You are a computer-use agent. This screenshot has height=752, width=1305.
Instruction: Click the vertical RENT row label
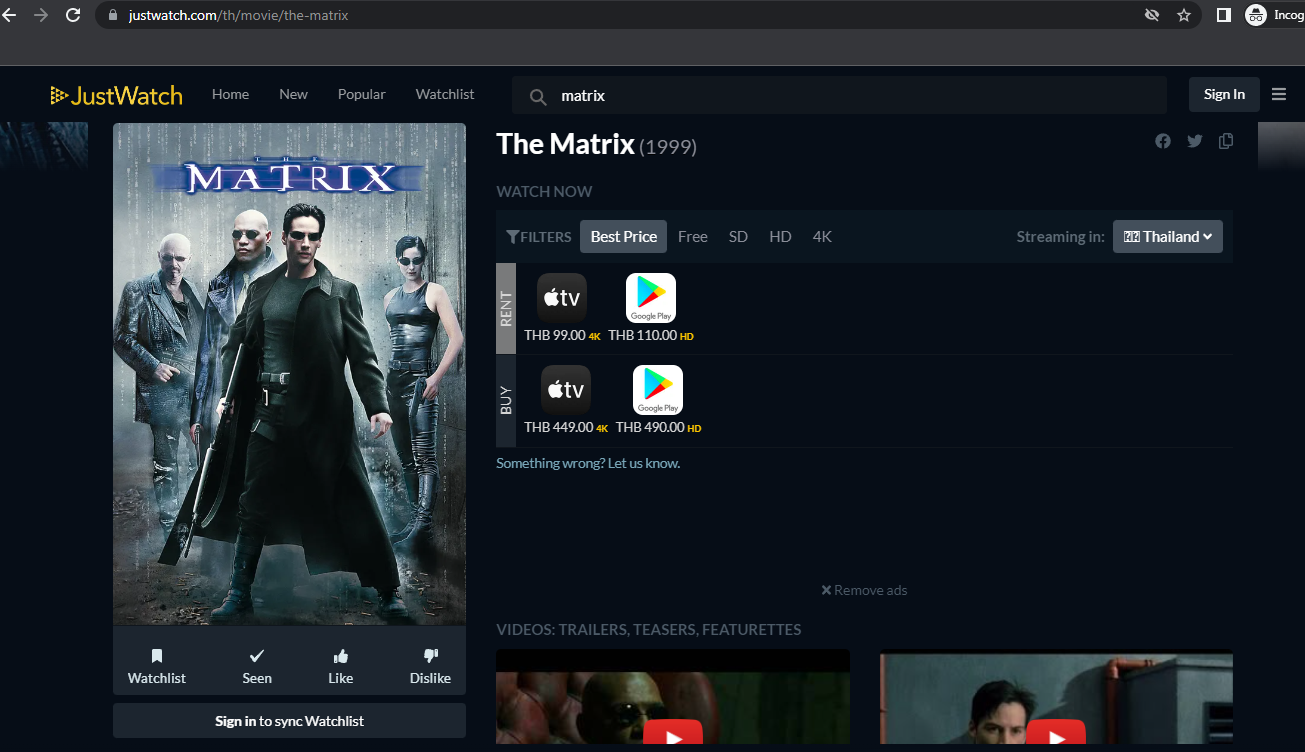pos(506,308)
